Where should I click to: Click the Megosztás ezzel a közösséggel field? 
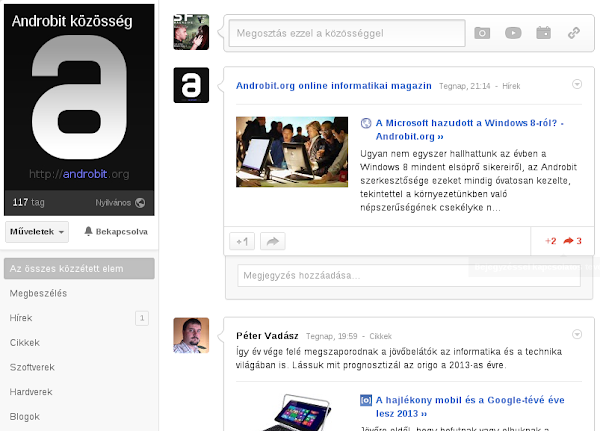tap(347, 33)
